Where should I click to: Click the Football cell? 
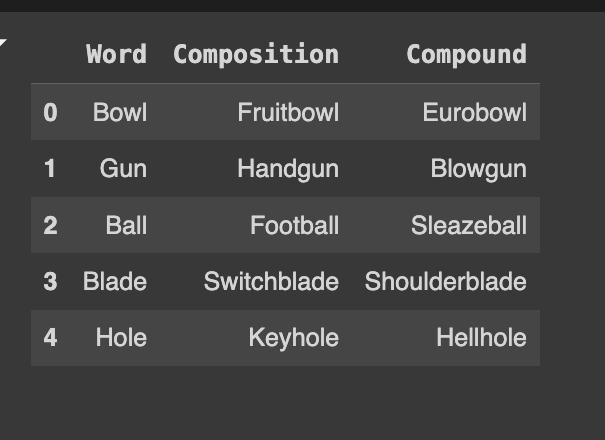click(x=294, y=225)
